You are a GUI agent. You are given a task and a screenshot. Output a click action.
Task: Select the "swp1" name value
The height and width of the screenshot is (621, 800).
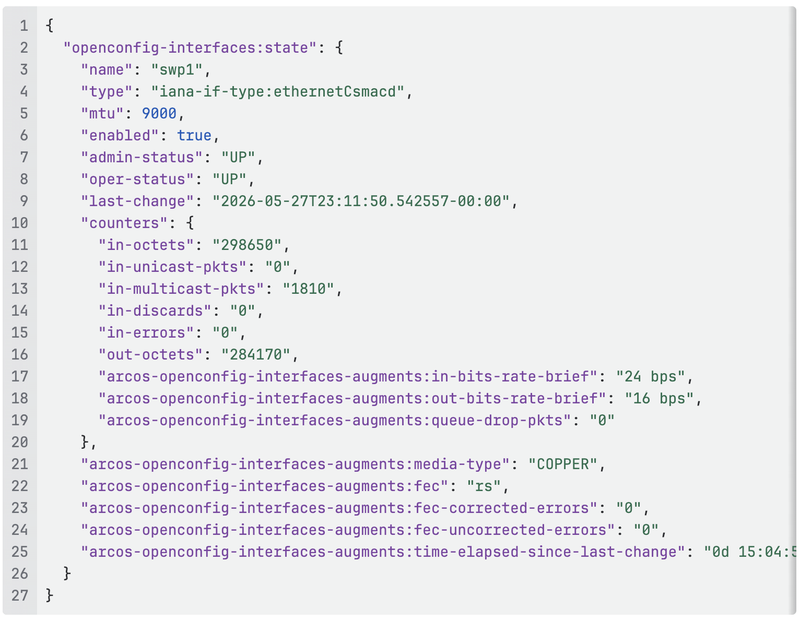(177, 69)
